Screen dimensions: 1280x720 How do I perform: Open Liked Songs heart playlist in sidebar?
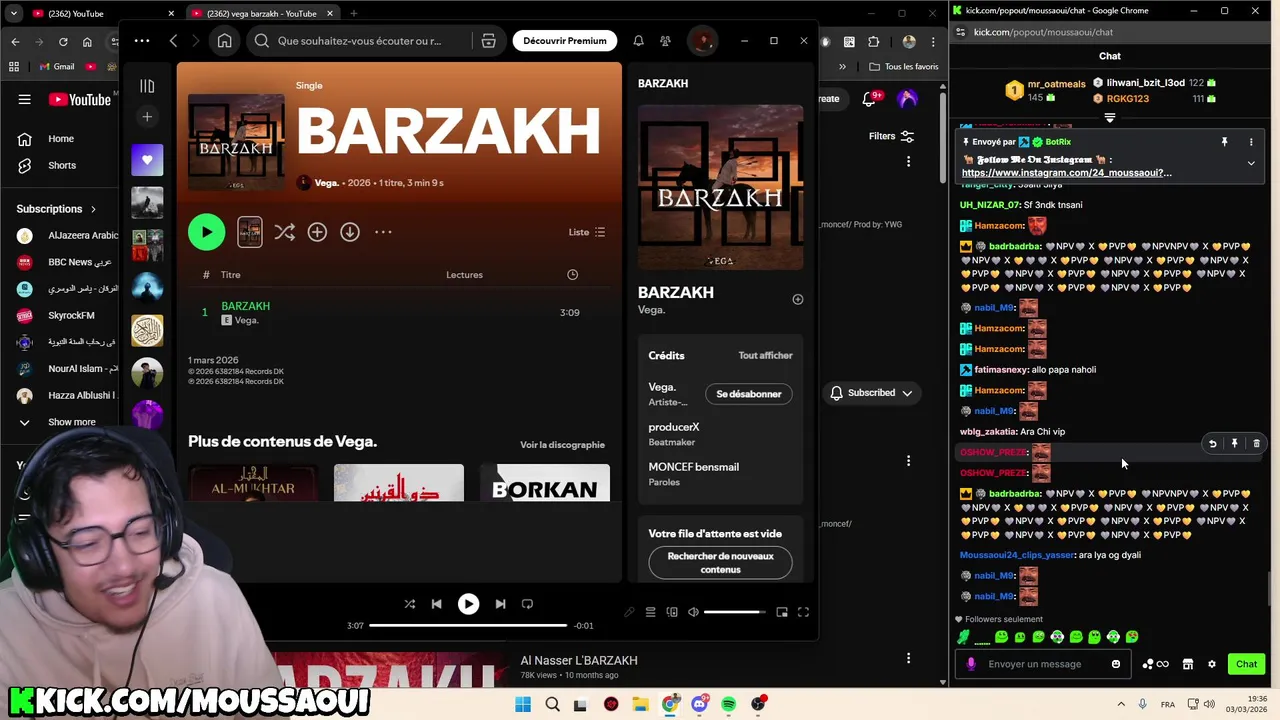pyautogui.click(x=147, y=160)
